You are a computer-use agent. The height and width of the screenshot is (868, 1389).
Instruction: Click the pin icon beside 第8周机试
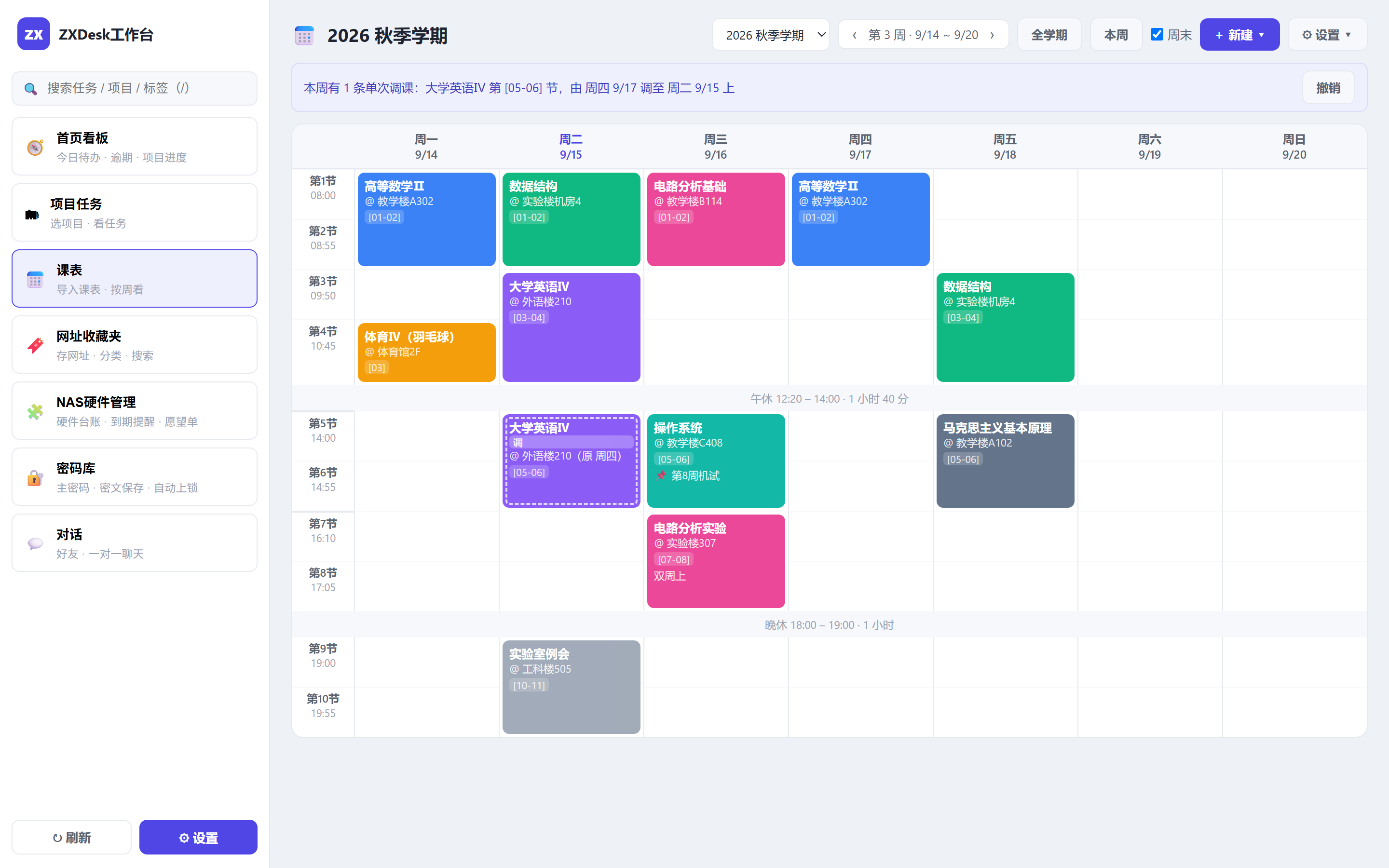click(x=661, y=475)
